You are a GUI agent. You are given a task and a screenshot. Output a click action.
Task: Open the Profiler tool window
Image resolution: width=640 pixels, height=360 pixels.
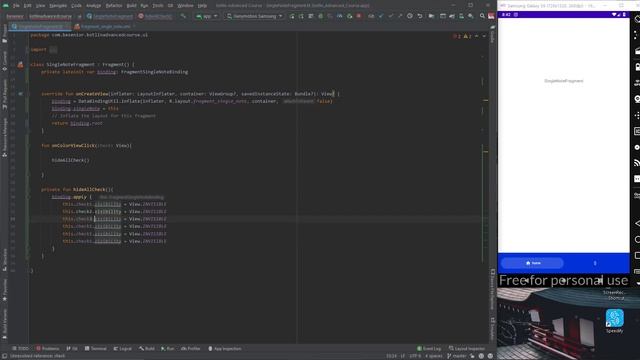[191, 349]
